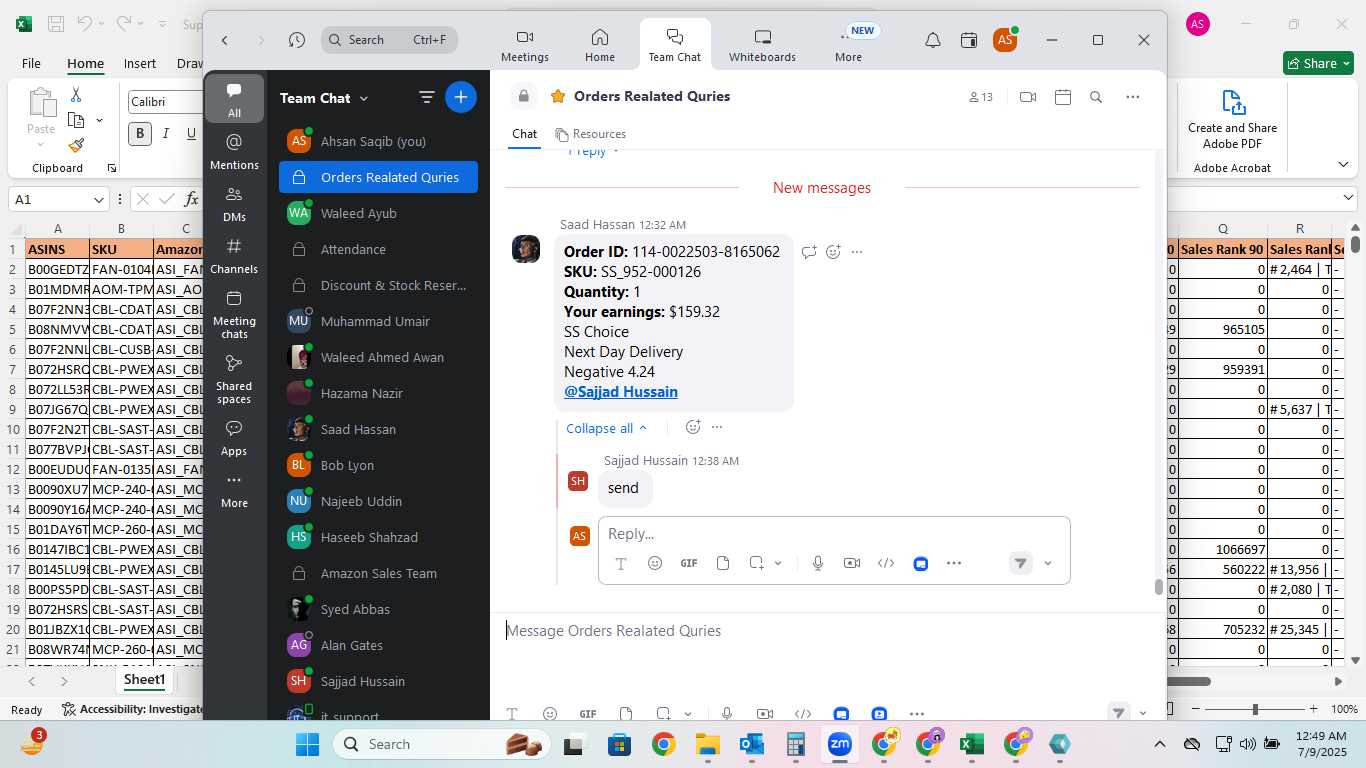Click the Zoom Search box

pos(389,40)
